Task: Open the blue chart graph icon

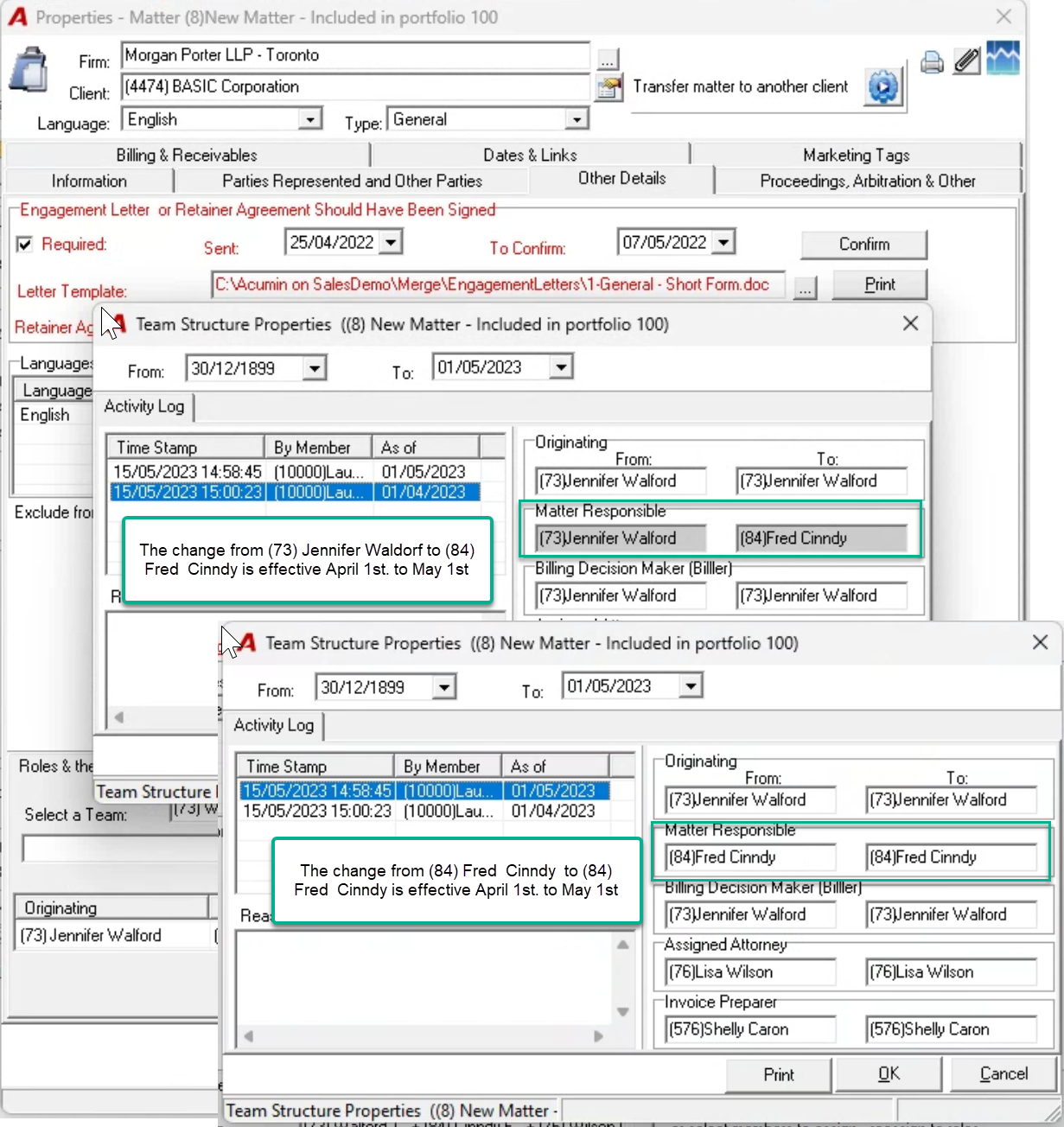Action: point(1003,59)
